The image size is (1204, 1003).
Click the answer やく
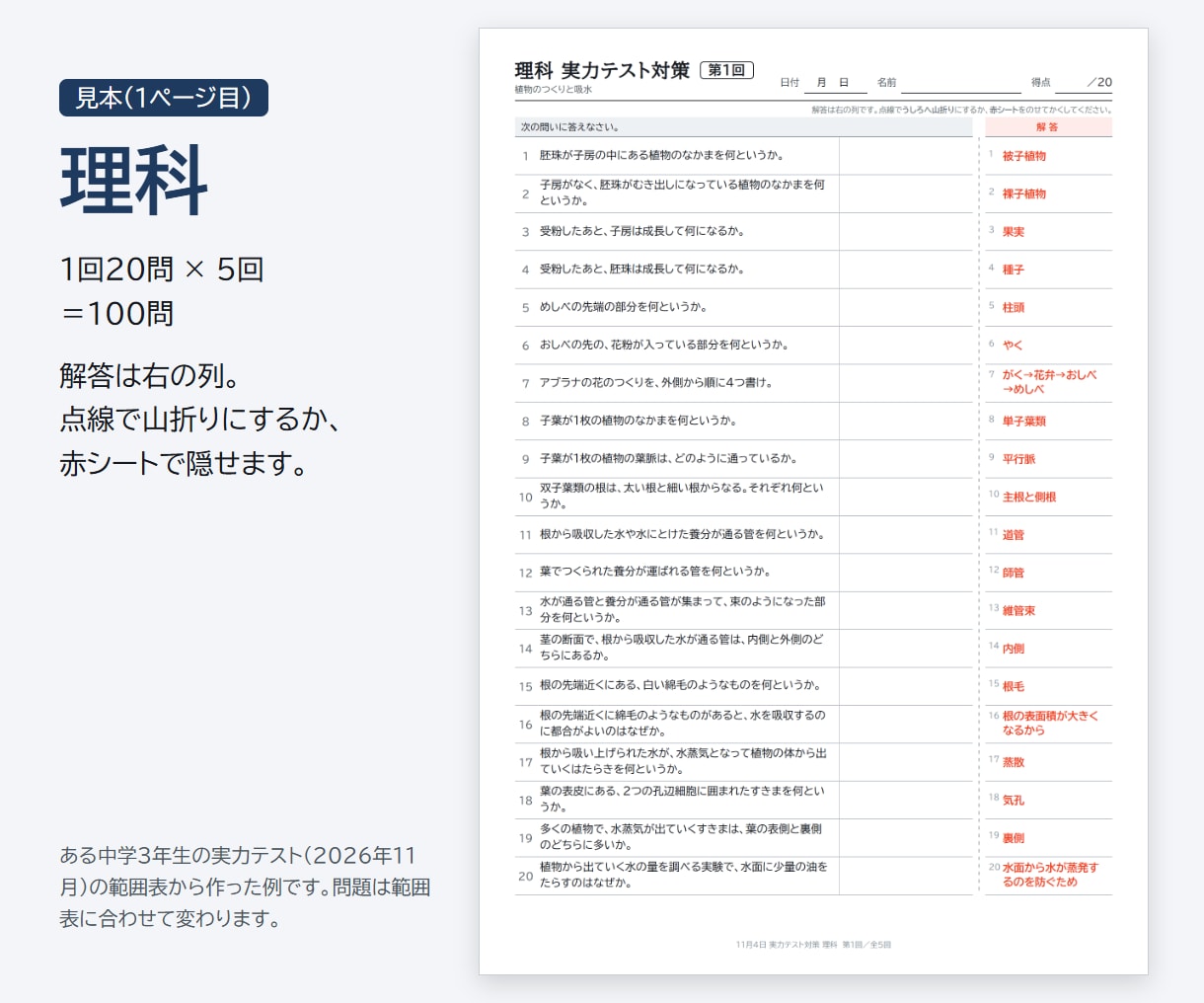click(x=1013, y=346)
